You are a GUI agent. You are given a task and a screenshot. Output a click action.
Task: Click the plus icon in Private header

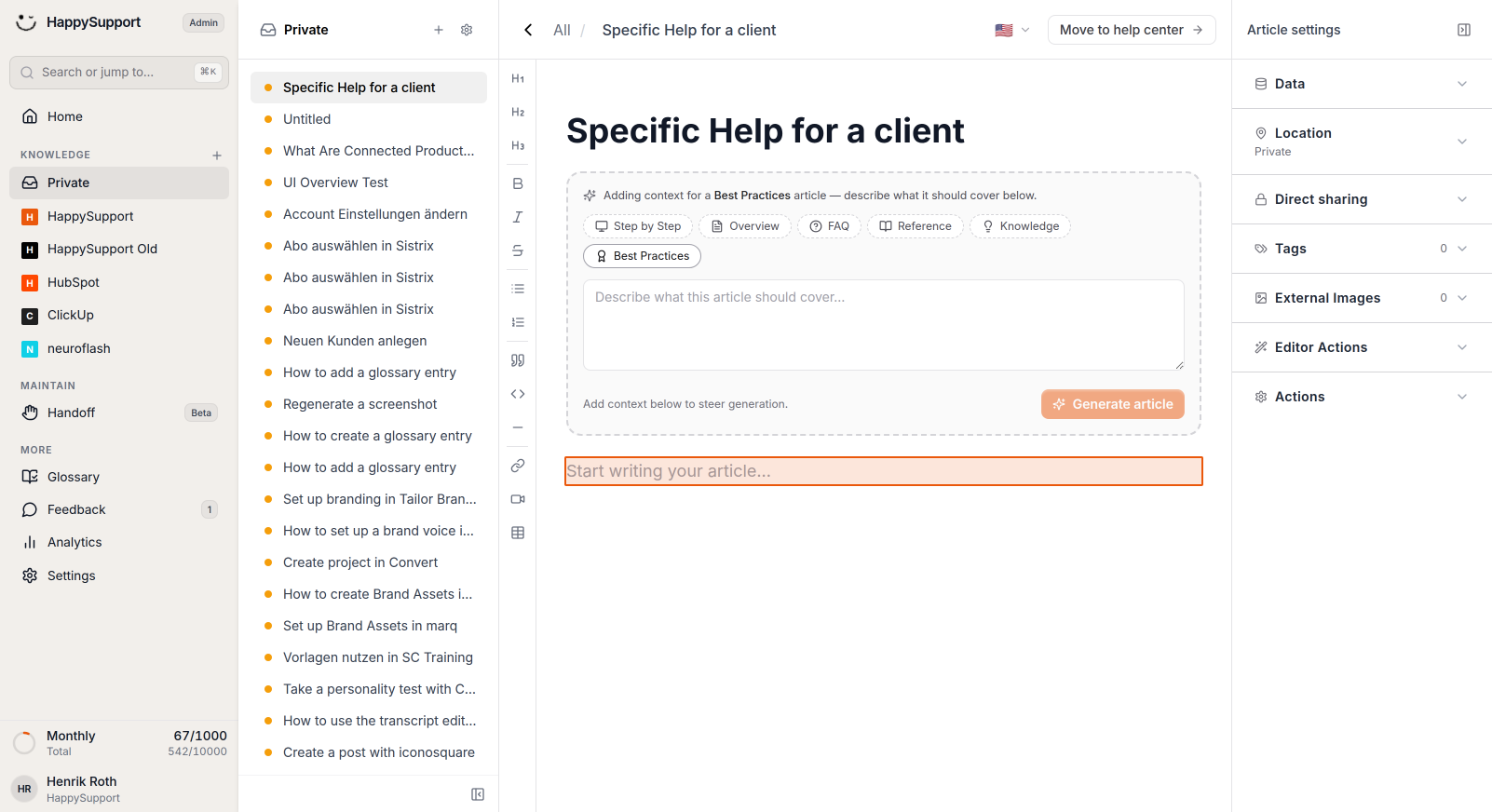pyautogui.click(x=439, y=30)
